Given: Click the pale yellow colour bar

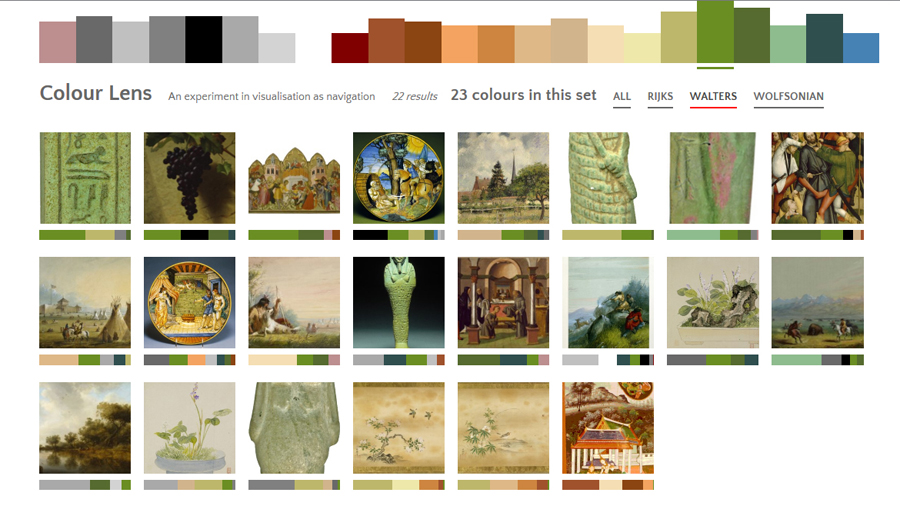Looking at the screenshot, I should tap(642, 48).
